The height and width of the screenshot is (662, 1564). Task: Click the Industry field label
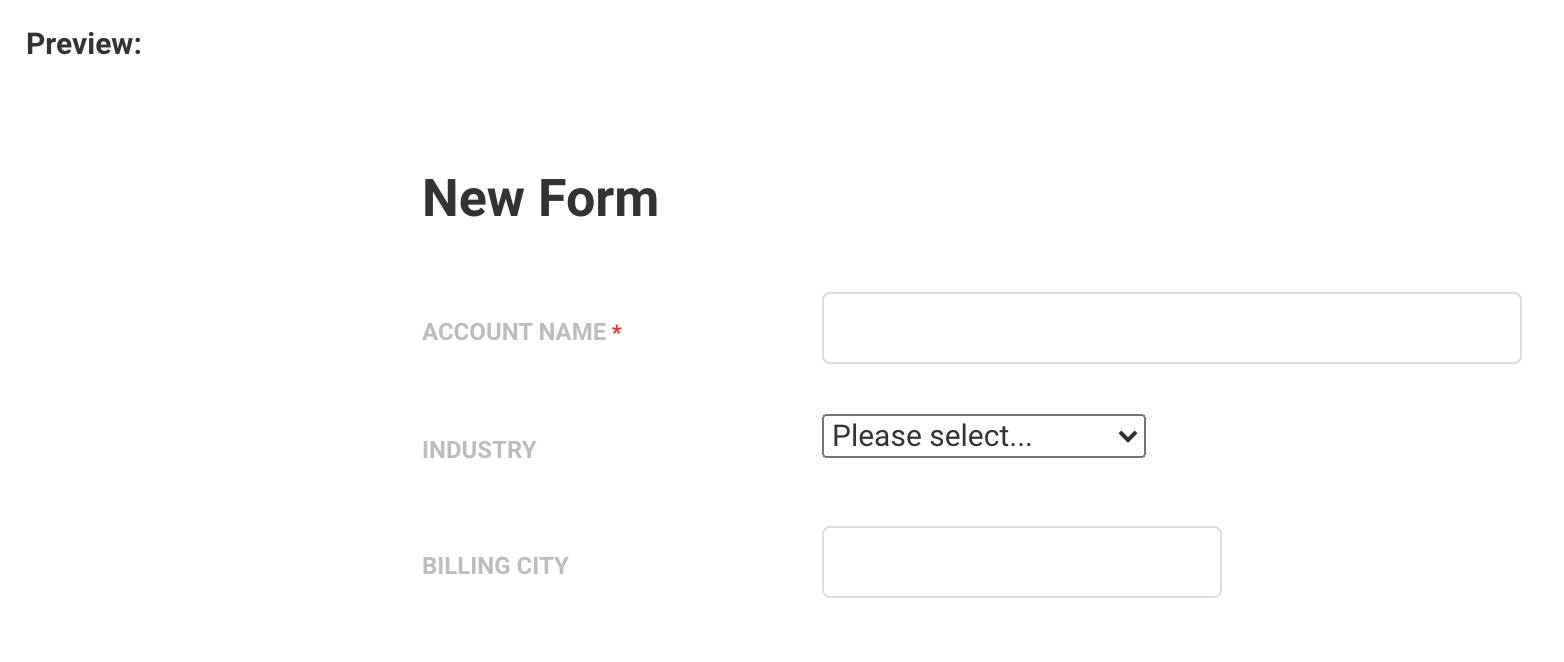pyautogui.click(x=479, y=450)
